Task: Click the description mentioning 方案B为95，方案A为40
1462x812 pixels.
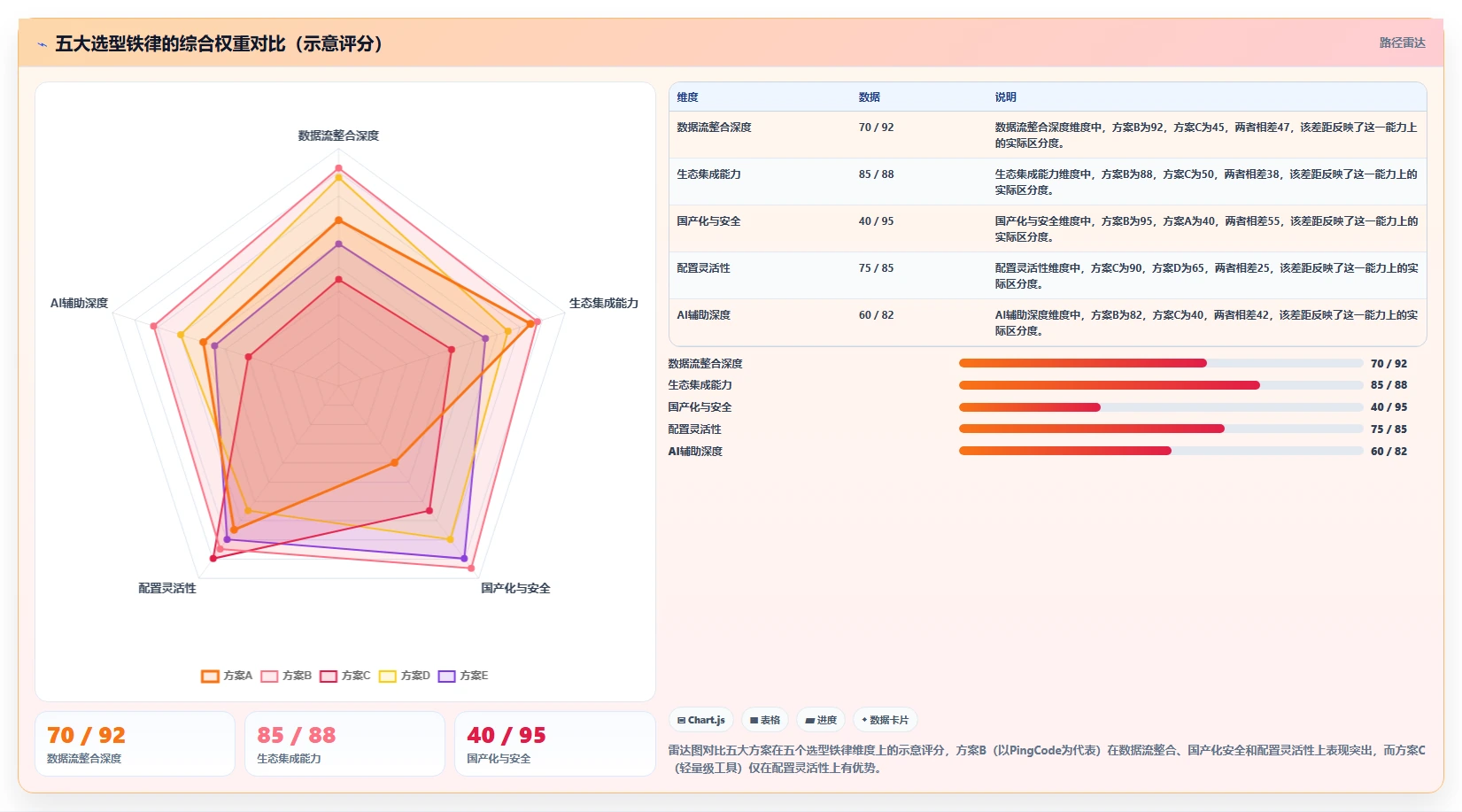Action: click(1206, 228)
